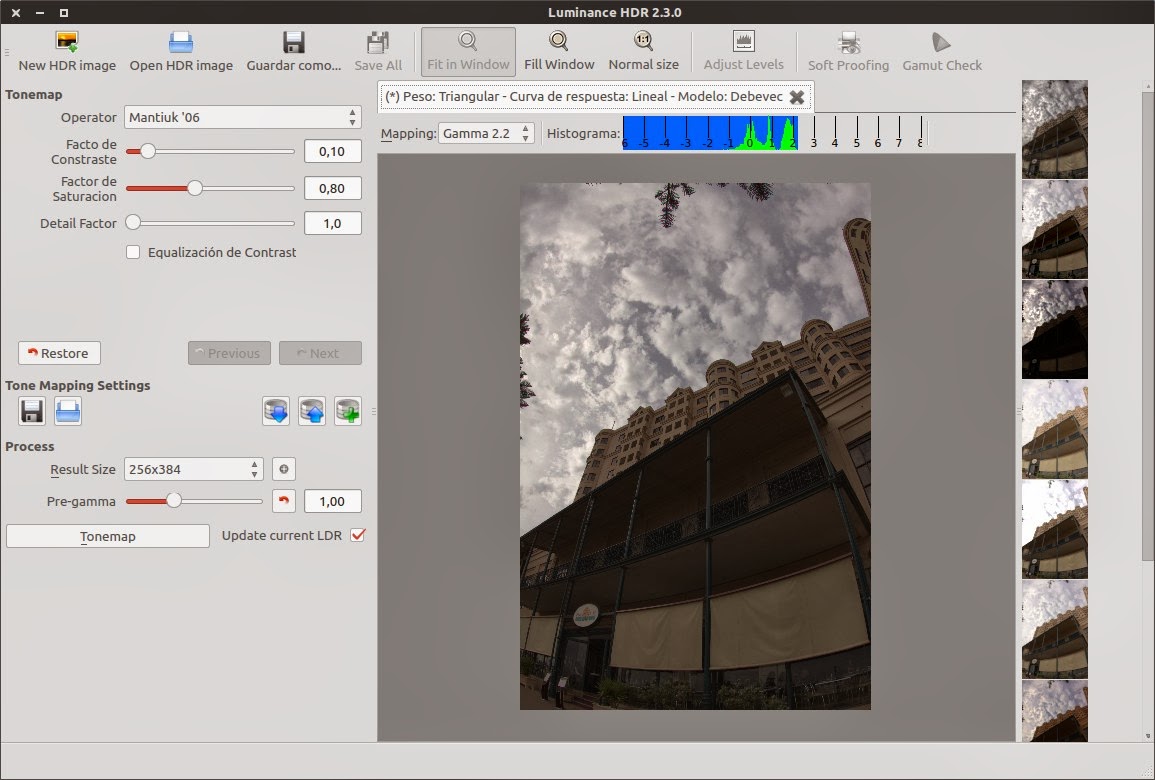Uncheck Update current LDR

click(357, 535)
